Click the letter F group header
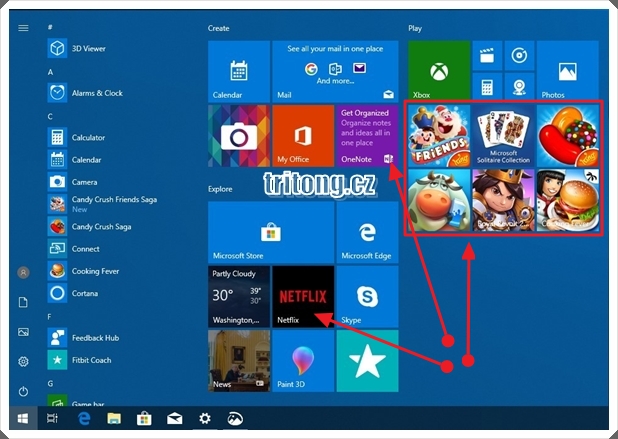Image resolution: width=618 pixels, height=439 pixels. pyautogui.click(x=50, y=317)
